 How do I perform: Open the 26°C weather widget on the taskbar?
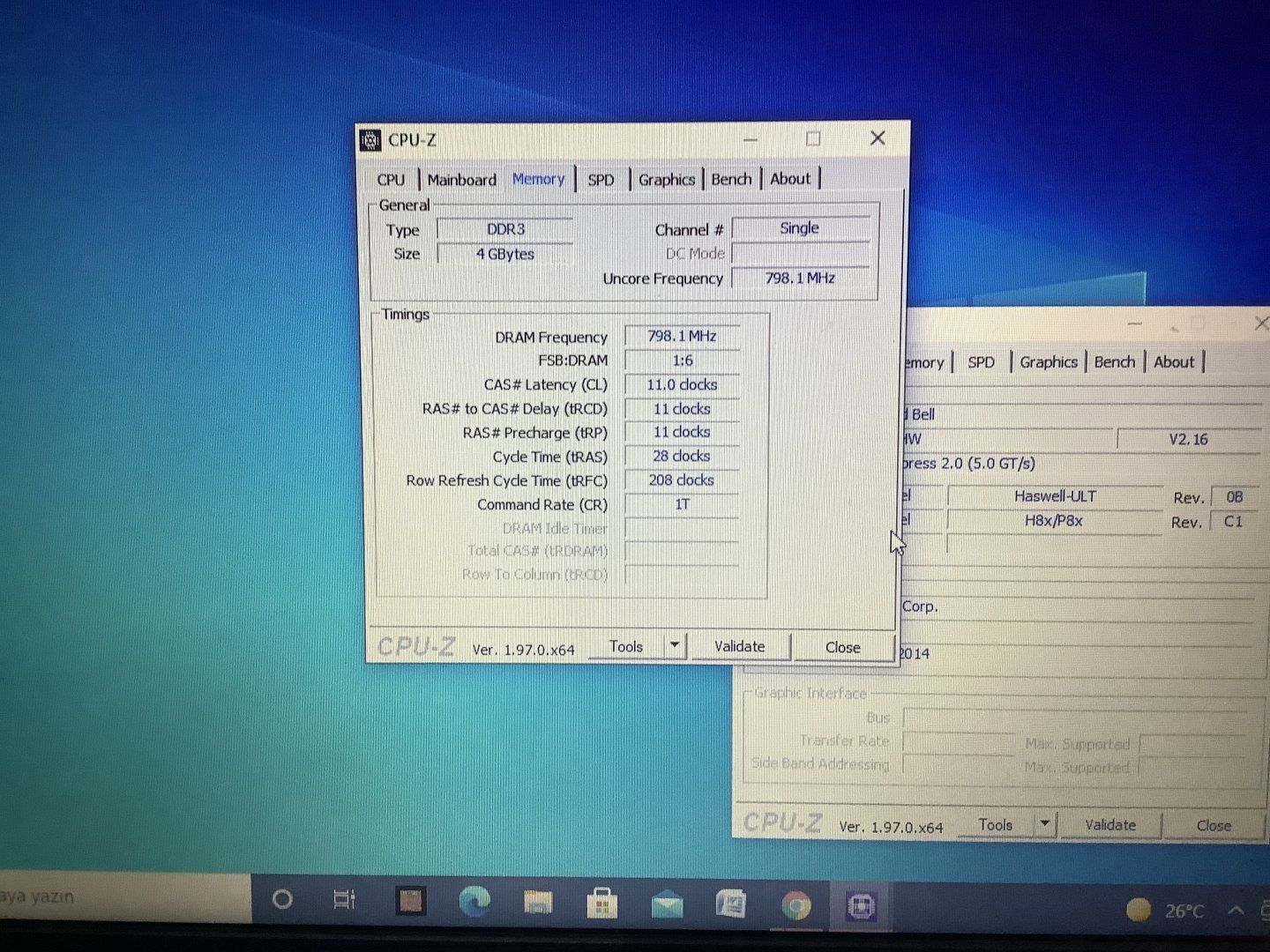pos(1166,911)
